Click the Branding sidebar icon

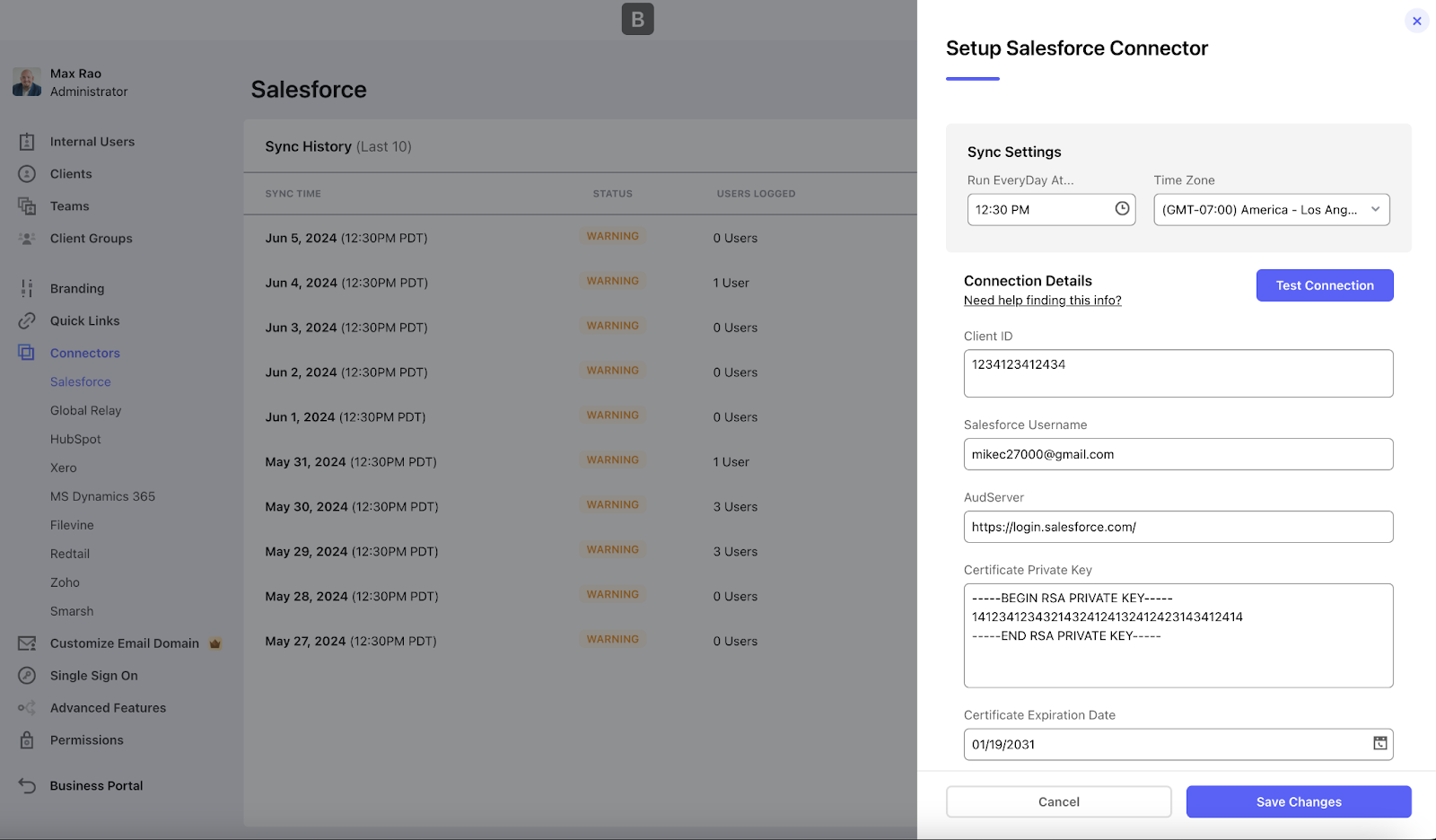pyautogui.click(x=27, y=289)
